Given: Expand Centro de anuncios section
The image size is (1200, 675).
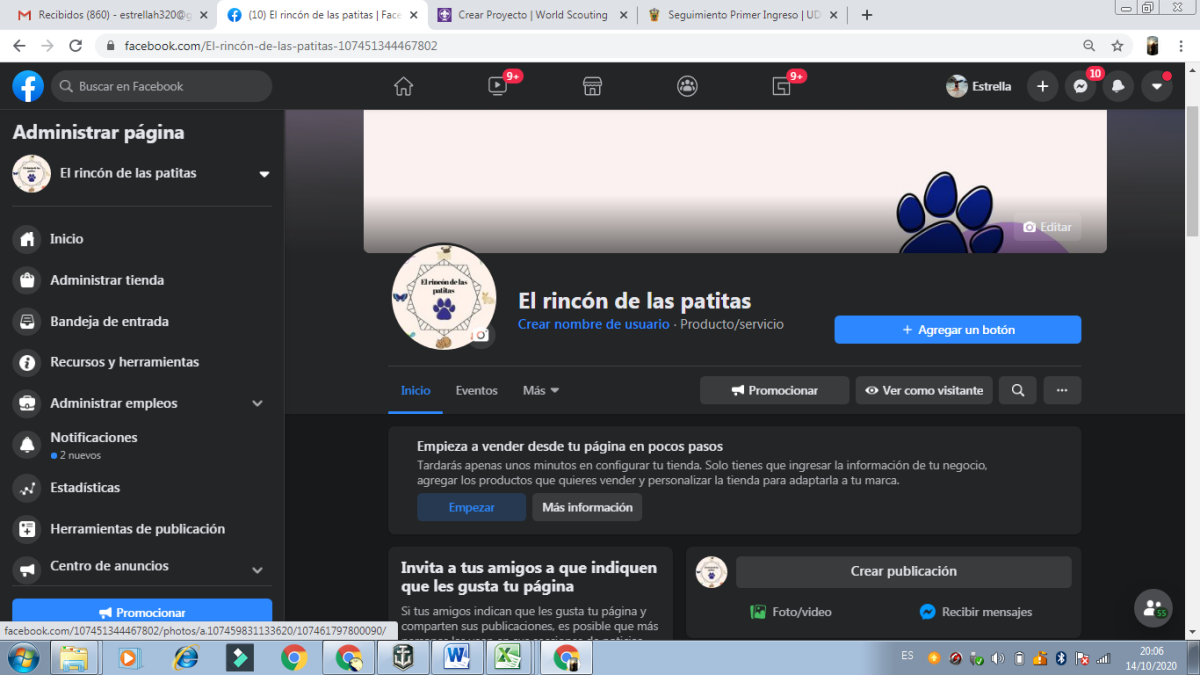Looking at the screenshot, I should (257, 569).
